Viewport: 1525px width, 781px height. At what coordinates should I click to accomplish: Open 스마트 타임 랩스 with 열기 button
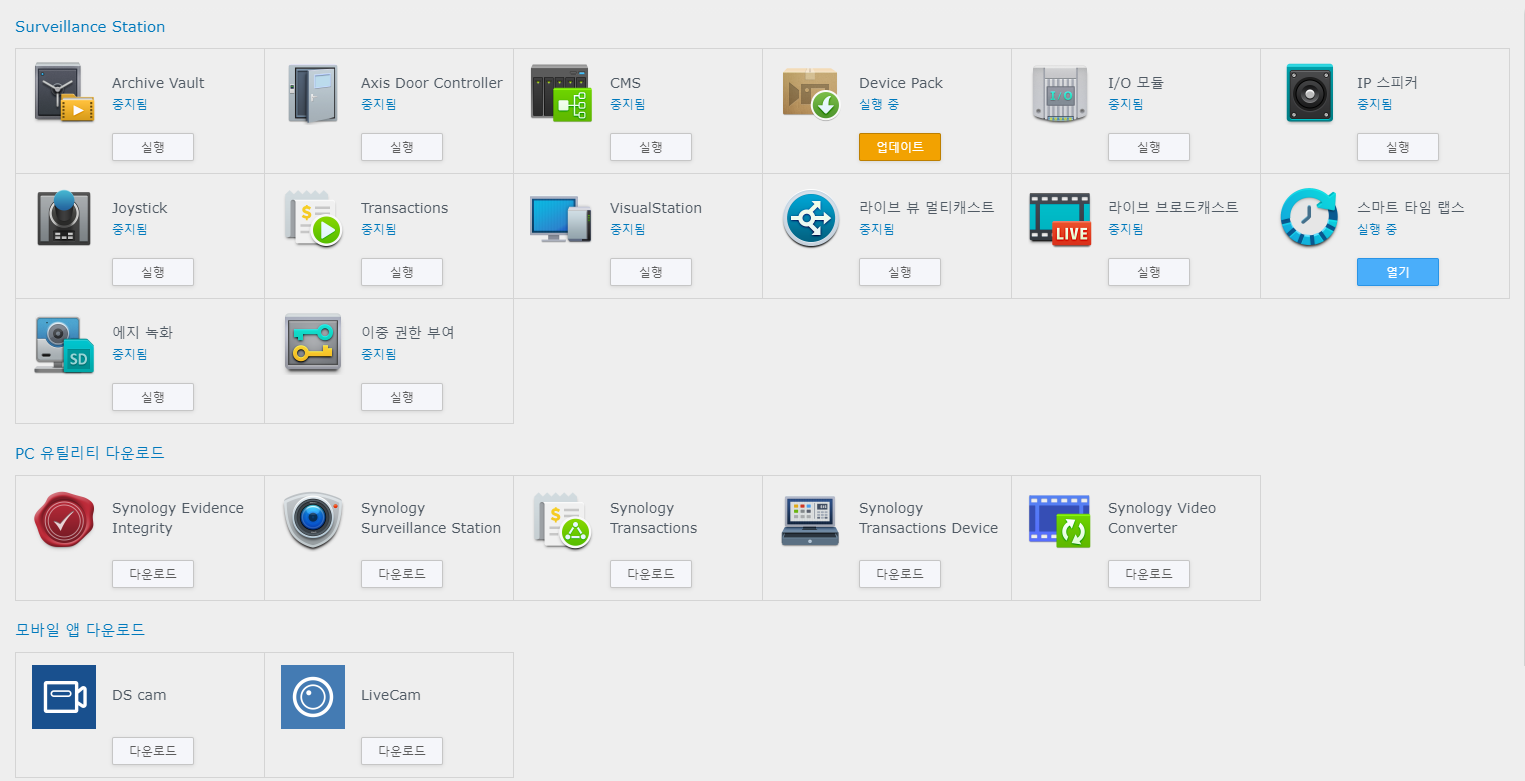tap(1398, 272)
